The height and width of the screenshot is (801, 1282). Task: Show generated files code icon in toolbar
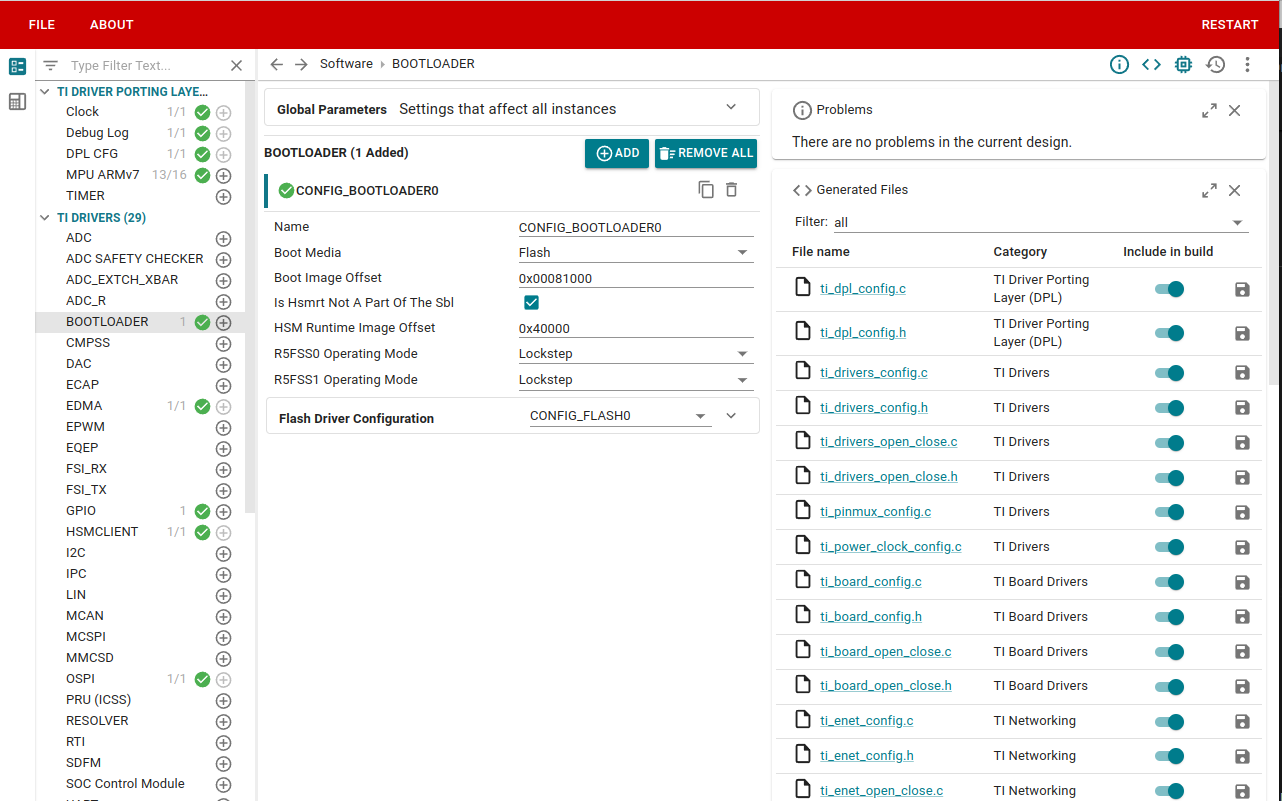[x=1151, y=65]
